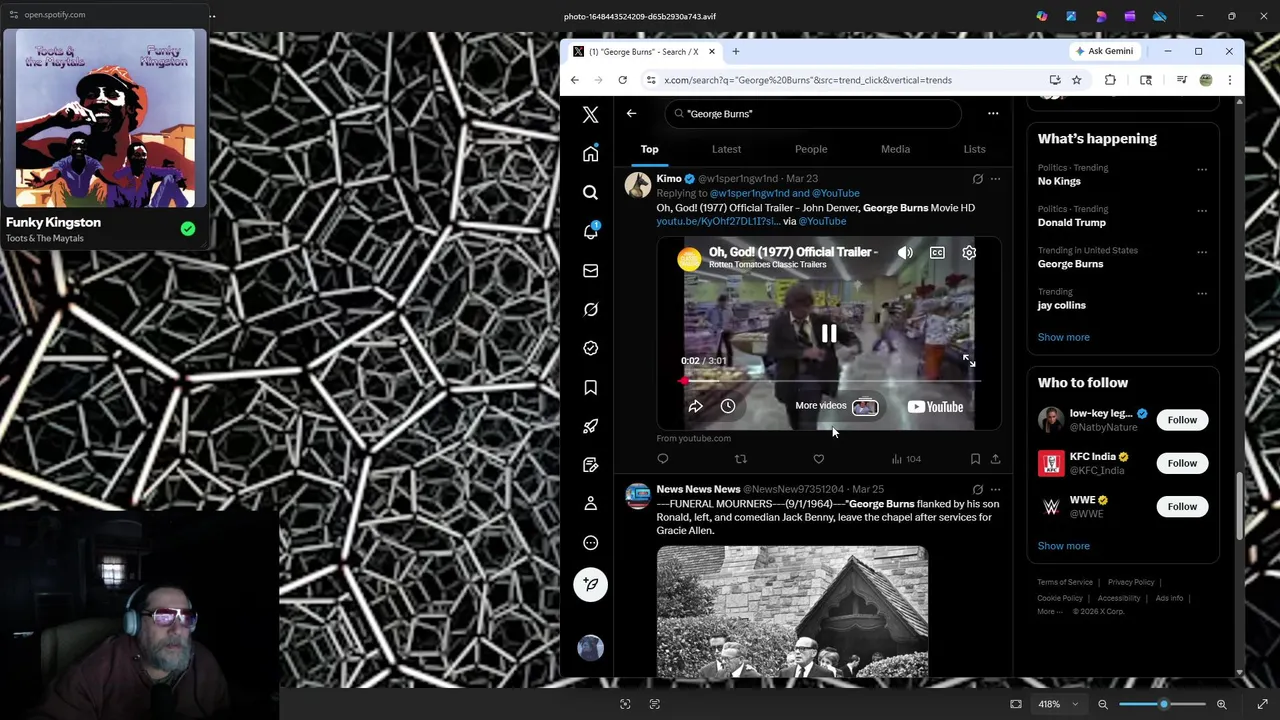Open Chrome extensions puzzle menu
Screen dimensions: 1280x720
click(1110, 80)
